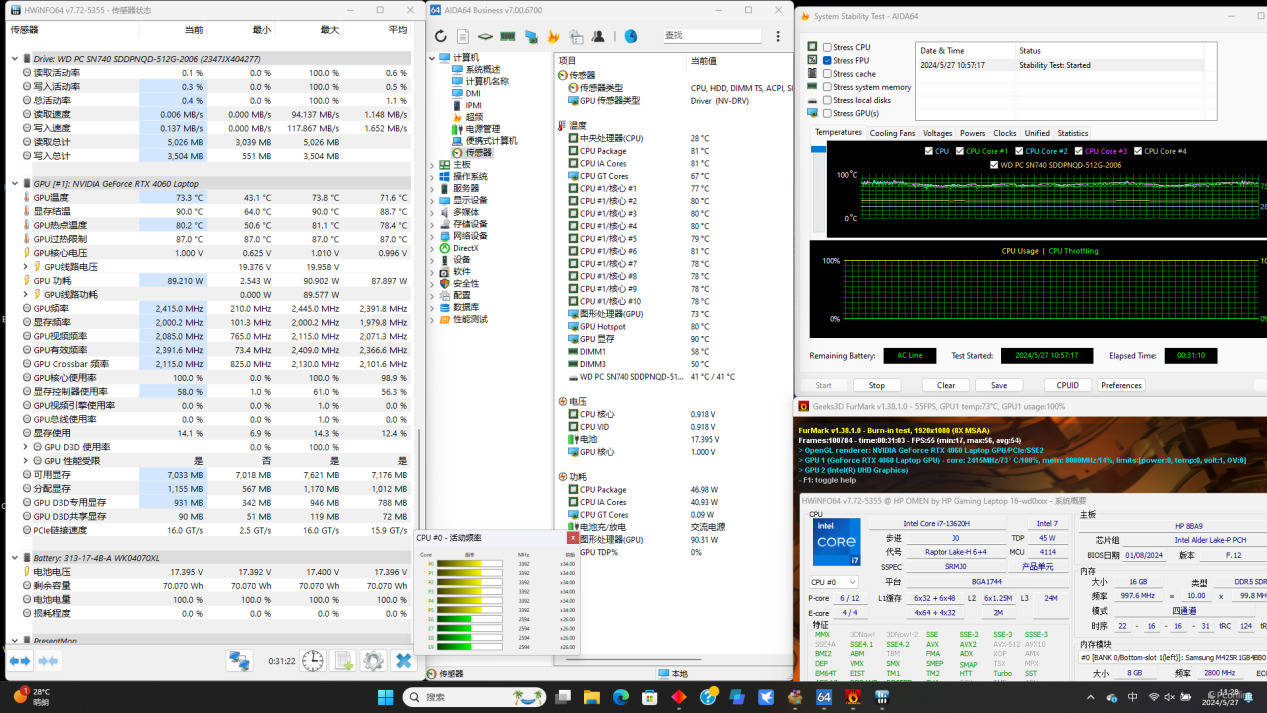Open CPU #0 dropdown in HWiNFO summary
This screenshot has height=713, width=1267.
point(833,582)
